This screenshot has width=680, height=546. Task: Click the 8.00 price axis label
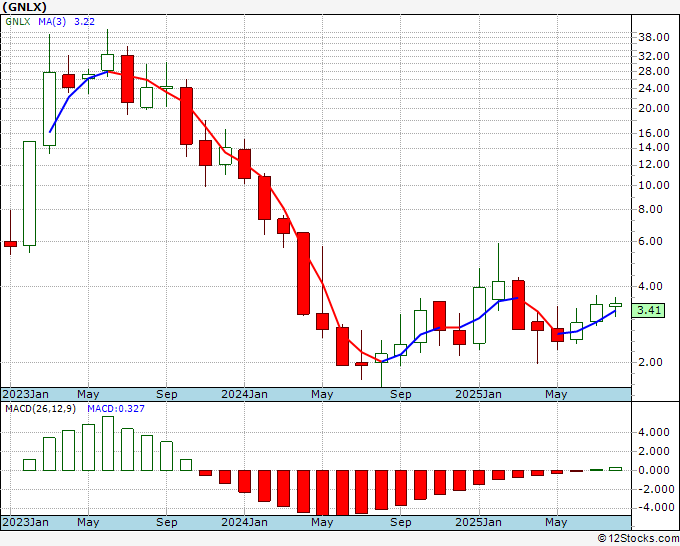[x=651, y=209]
